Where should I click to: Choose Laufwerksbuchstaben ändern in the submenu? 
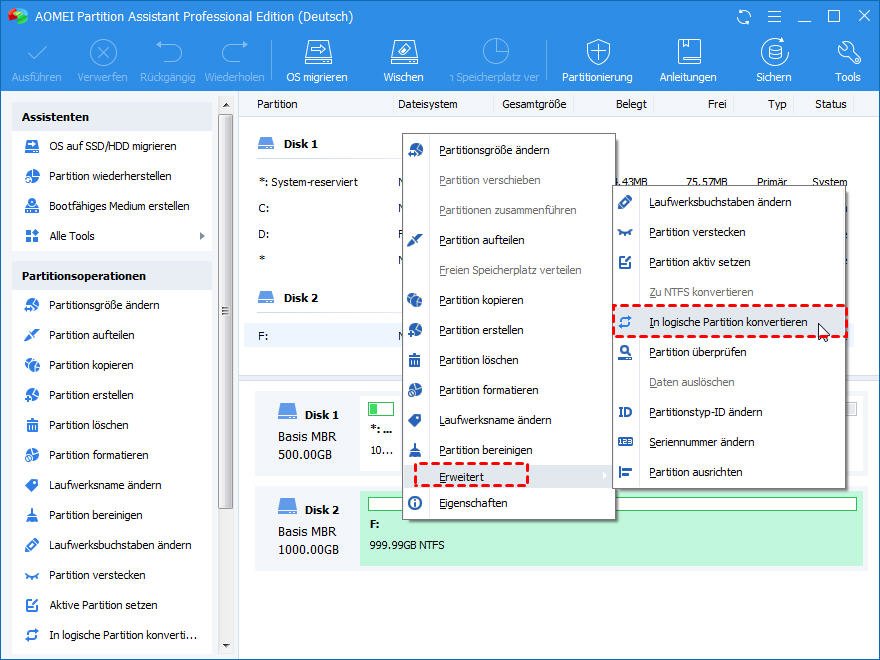[x=730, y=202]
